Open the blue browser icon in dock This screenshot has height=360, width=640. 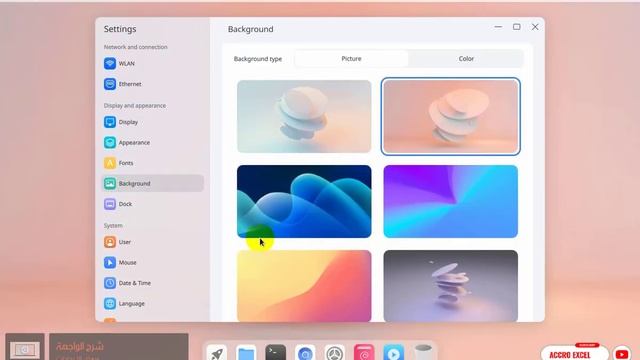(305, 353)
